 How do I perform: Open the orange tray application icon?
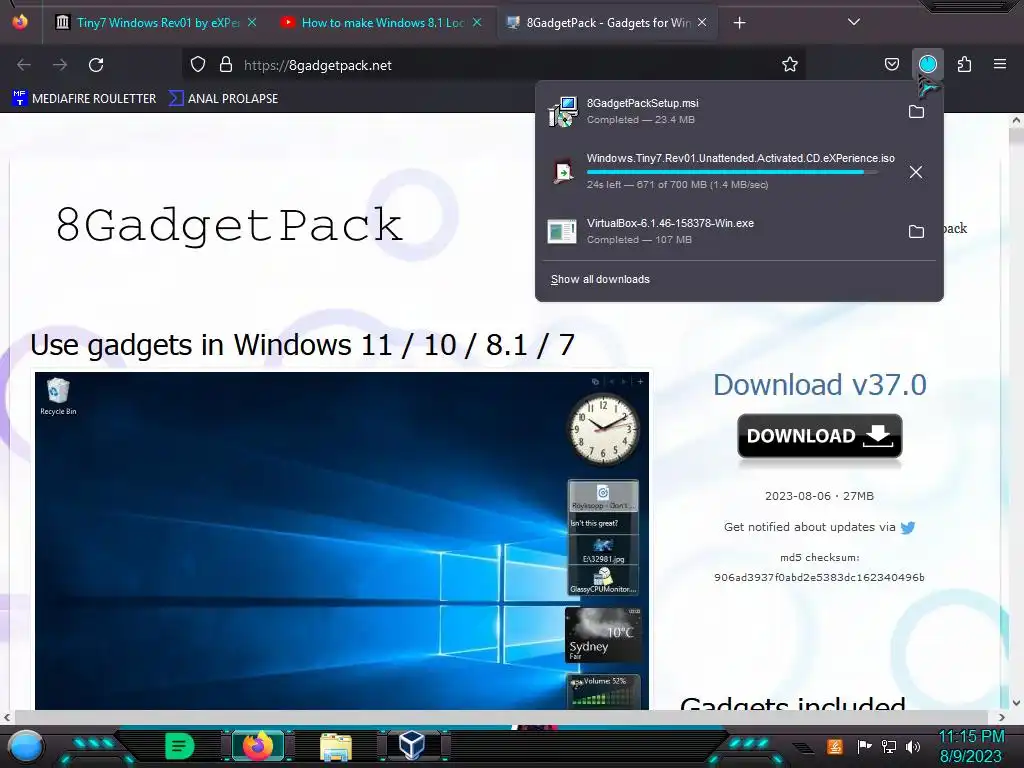[835, 746]
